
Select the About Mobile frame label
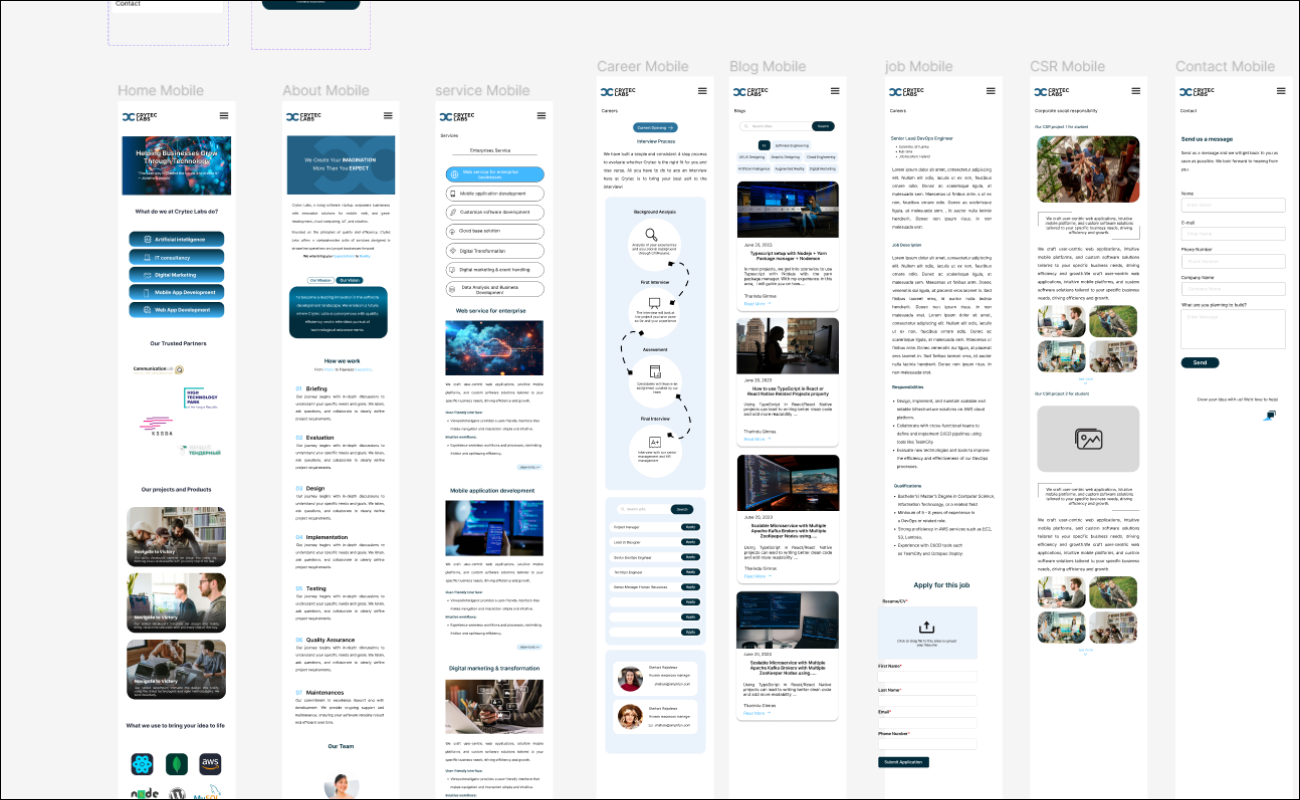pos(326,91)
